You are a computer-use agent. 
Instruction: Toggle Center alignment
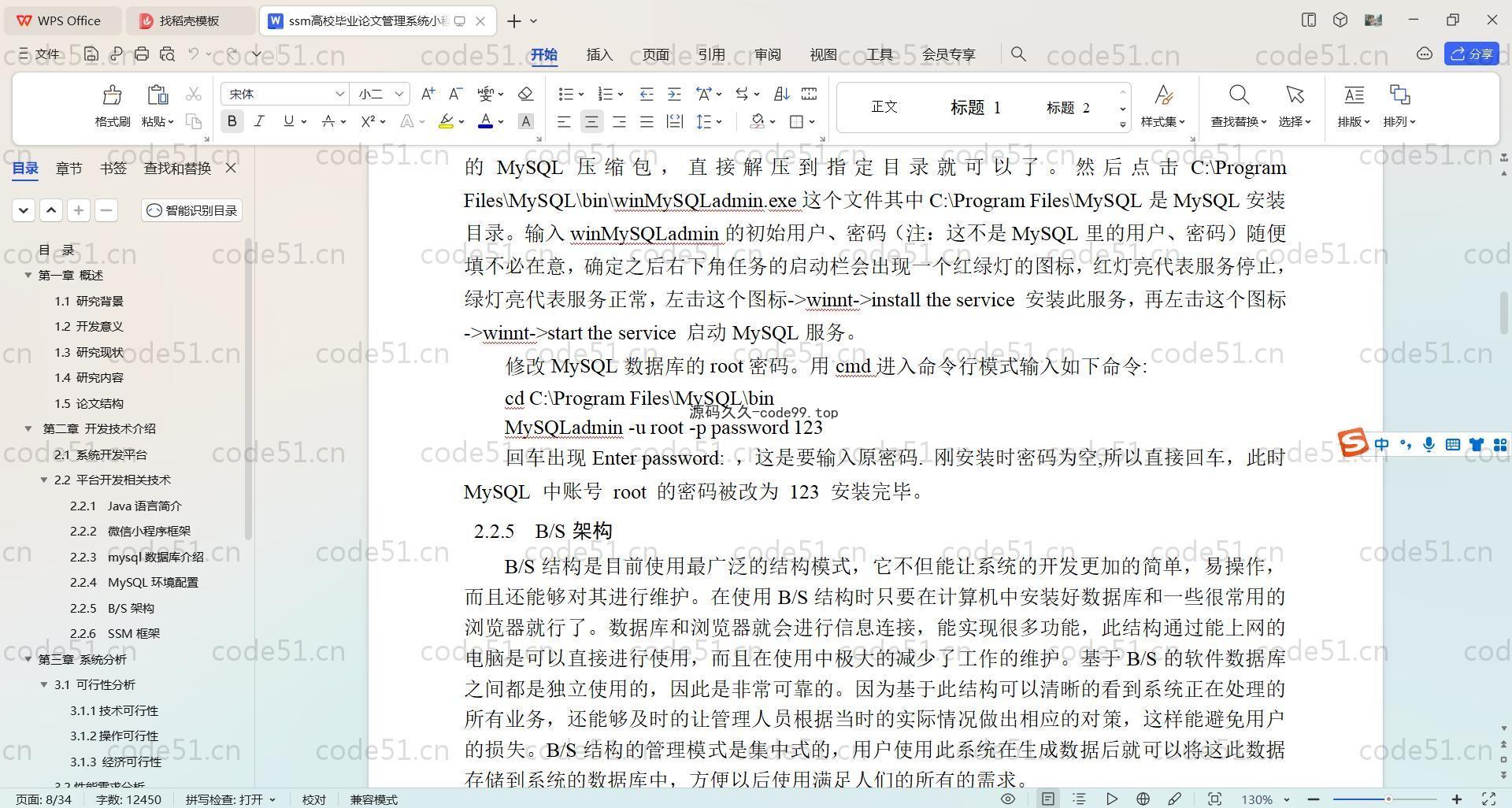point(591,121)
